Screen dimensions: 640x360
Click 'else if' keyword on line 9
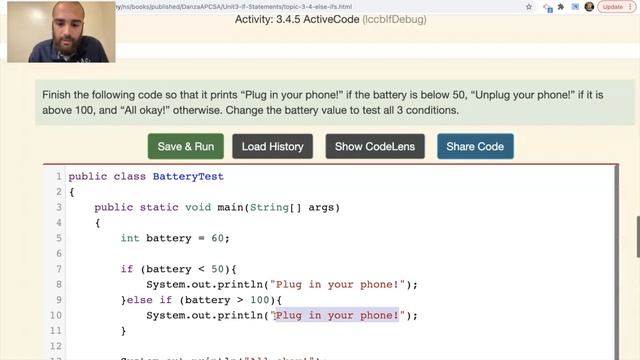pos(149,300)
